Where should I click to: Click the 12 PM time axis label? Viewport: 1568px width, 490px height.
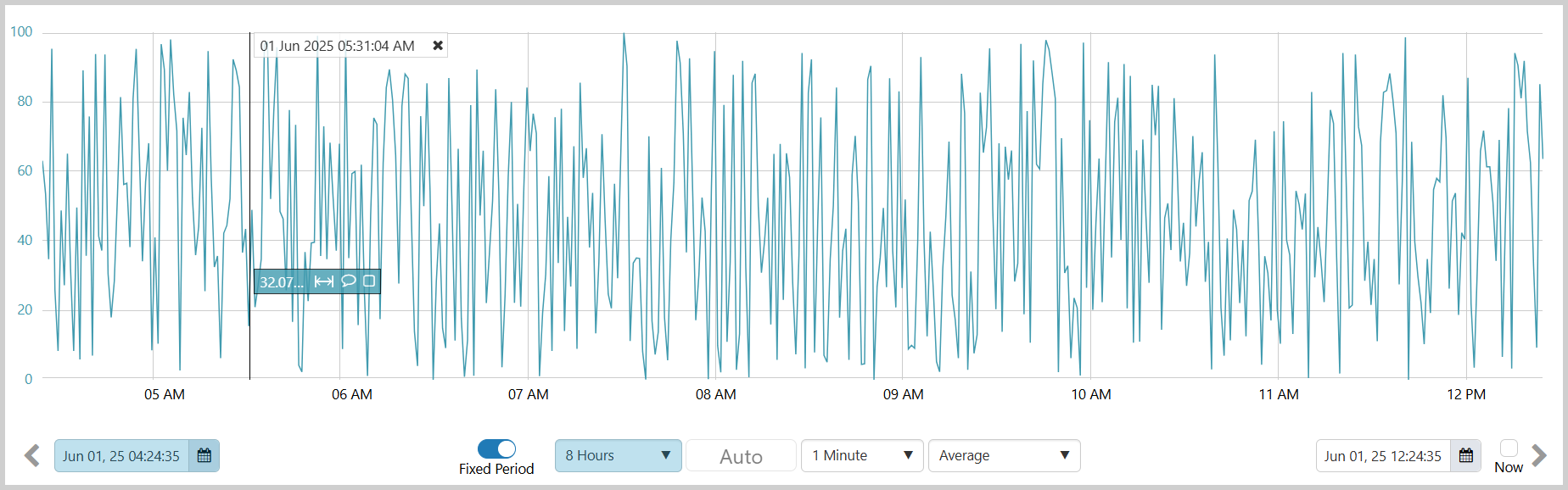coord(1465,395)
